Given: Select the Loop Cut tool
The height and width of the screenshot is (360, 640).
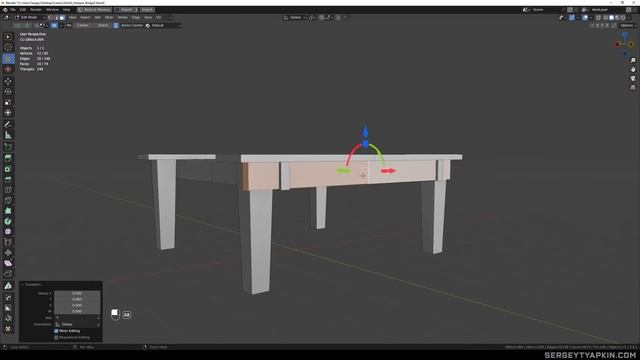Looking at the screenshot, I should (x=8, y=190).
